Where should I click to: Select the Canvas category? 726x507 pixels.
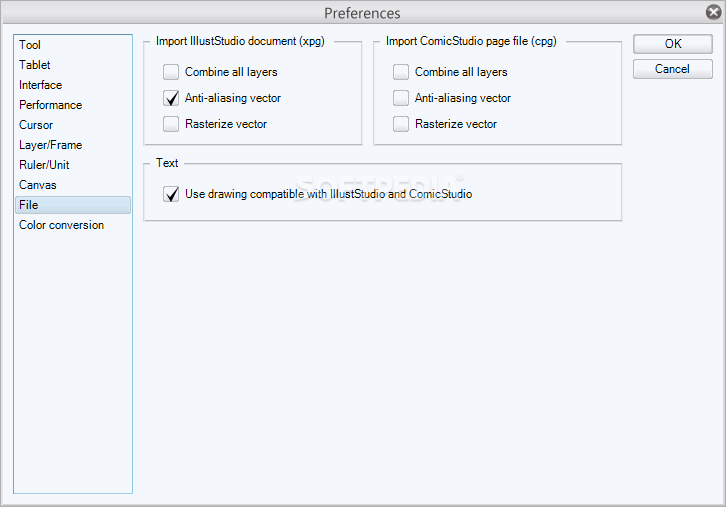(38, 185)
